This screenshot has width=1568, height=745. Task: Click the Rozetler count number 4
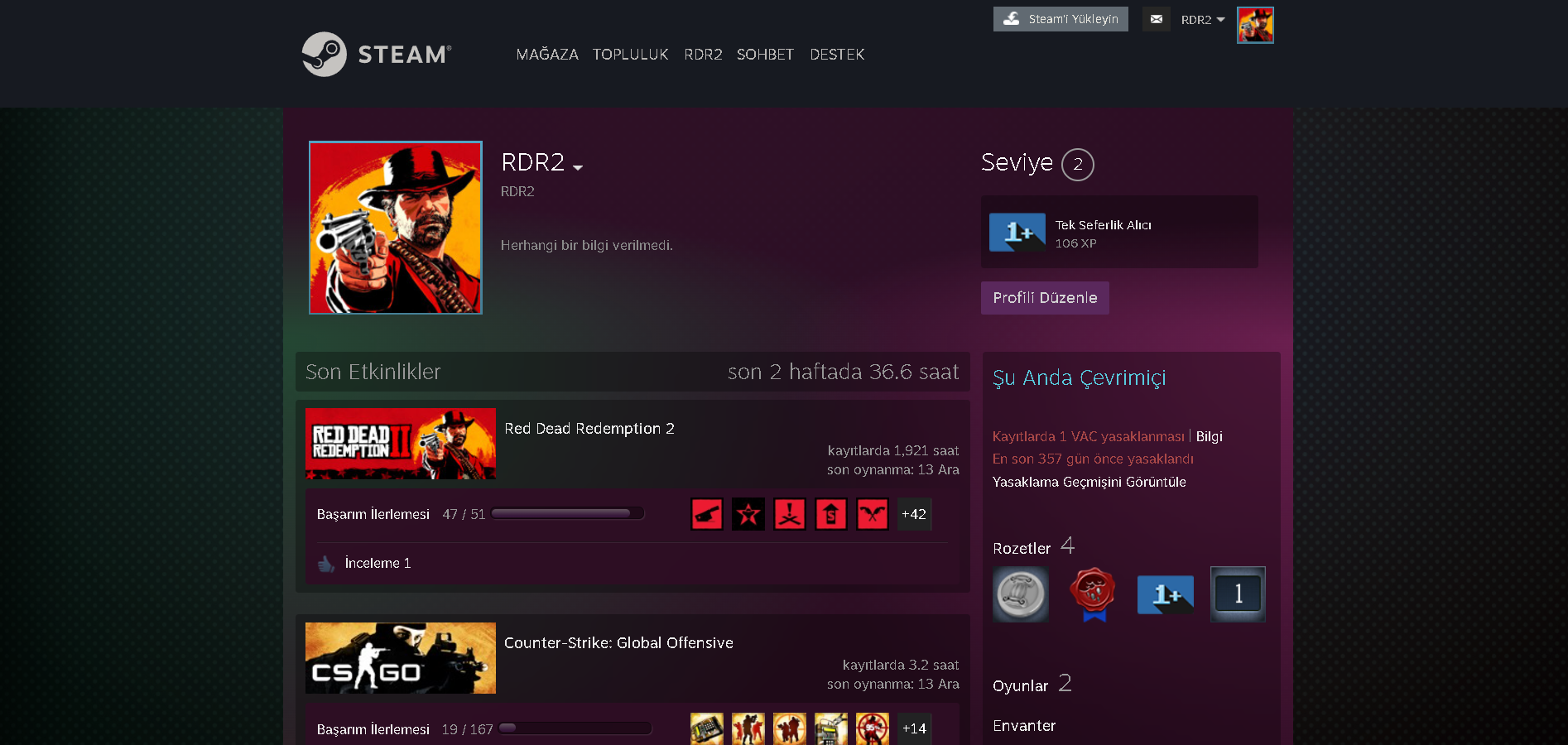click(1068, 546)
